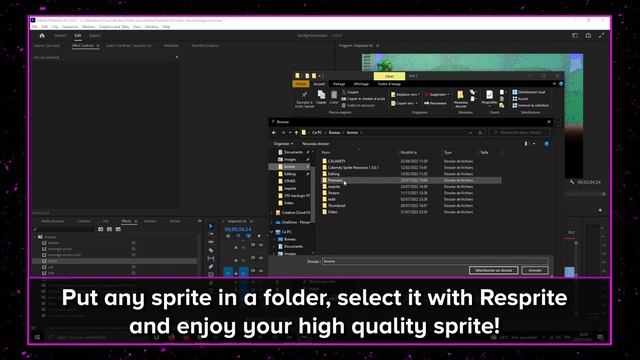Open Déplacer vers dropdown in Explorer ribbon
The width and height of the screenshot is (640, 360).
[x=405, y=94]
